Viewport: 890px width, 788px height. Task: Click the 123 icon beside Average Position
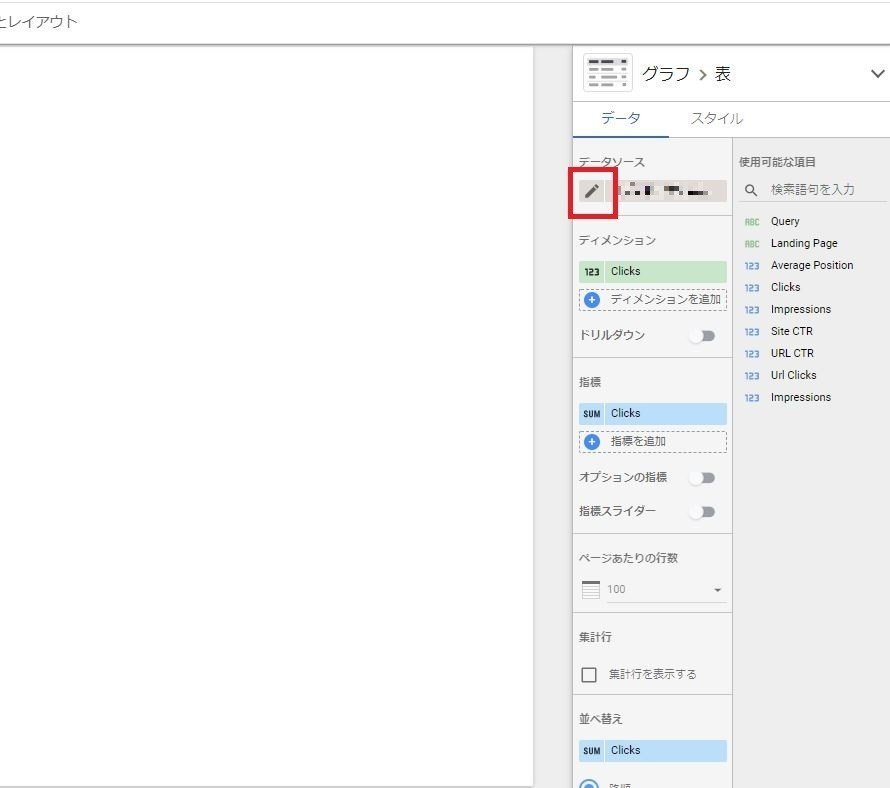(x=751, y=265)
